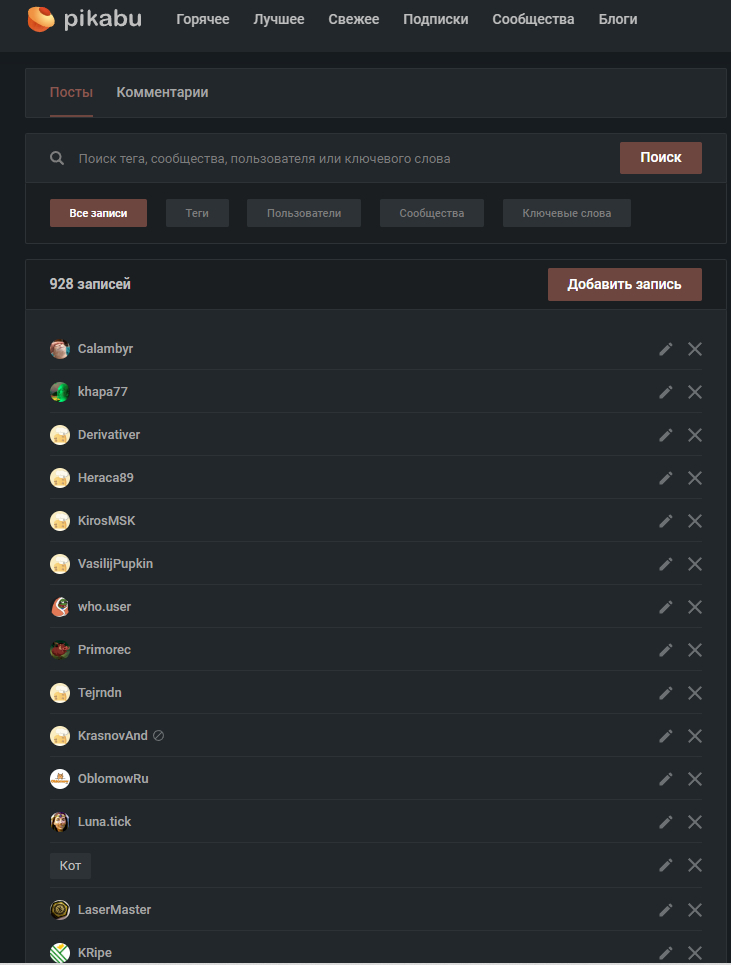Screen dimensions: 731x965
Task: Edit the Luna.tick entry
Action: pos(665,822)
